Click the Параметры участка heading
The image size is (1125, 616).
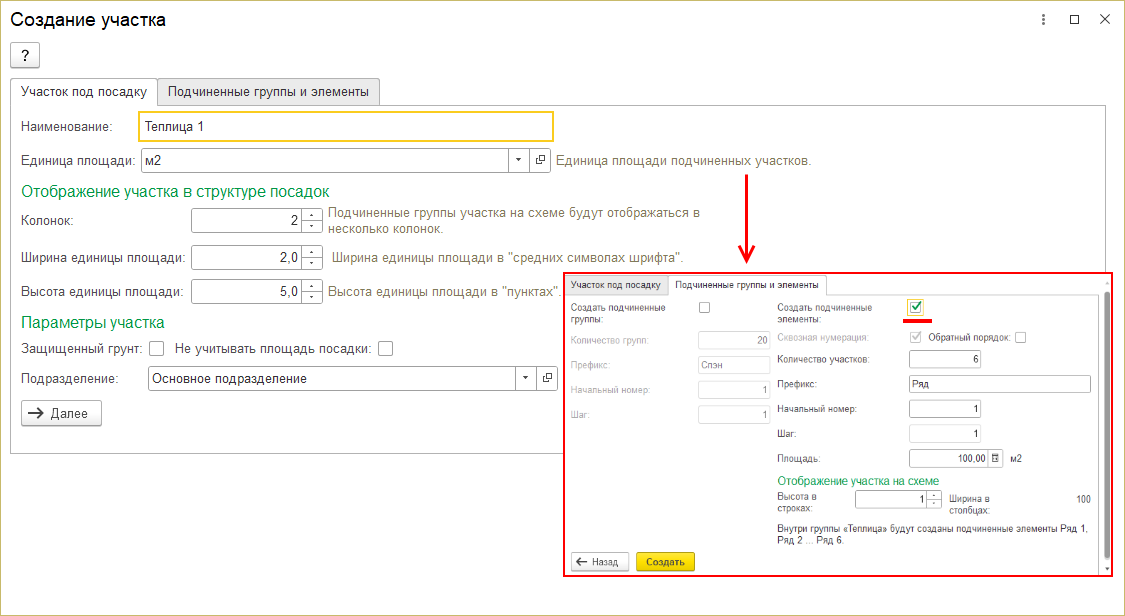(93, 323)
